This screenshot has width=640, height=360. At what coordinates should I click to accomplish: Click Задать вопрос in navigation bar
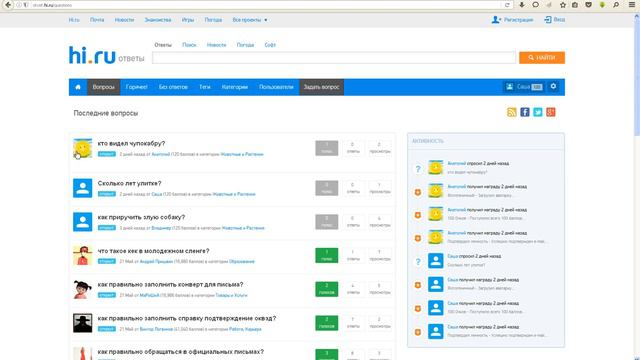tap(322, 87)
